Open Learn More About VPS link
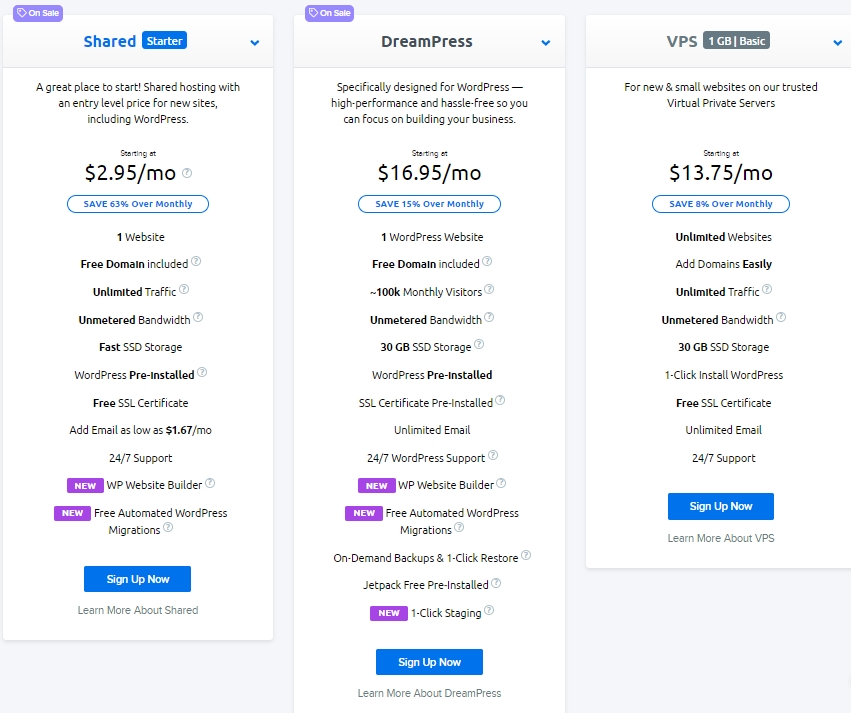Screen dimensions: 851x713 [x=721, y=538]
